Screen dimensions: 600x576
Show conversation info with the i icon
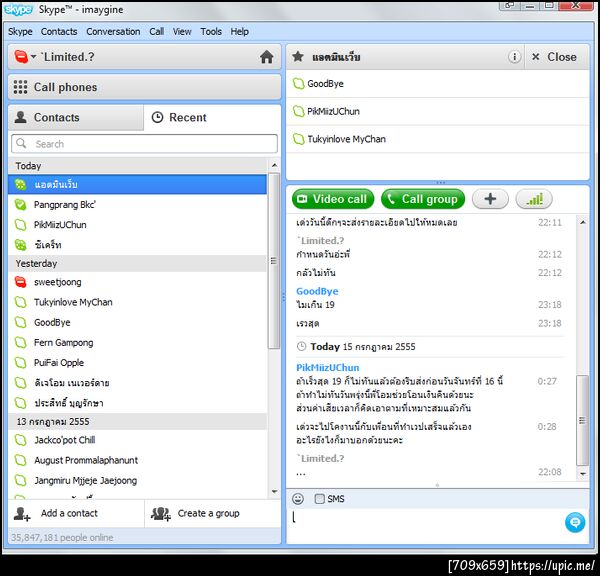(515, 57)
